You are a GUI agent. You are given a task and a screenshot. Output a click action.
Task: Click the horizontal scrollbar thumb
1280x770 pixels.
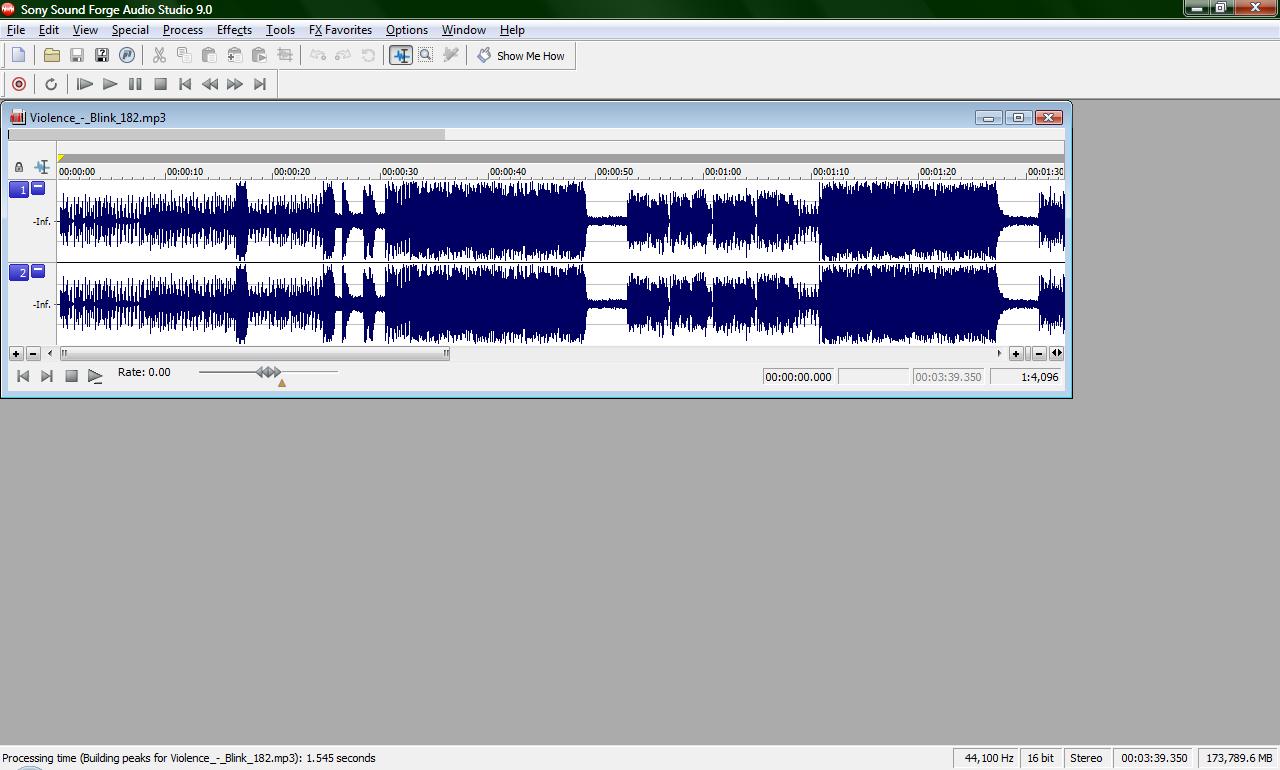pyautogui.click(x=255, y=353)
